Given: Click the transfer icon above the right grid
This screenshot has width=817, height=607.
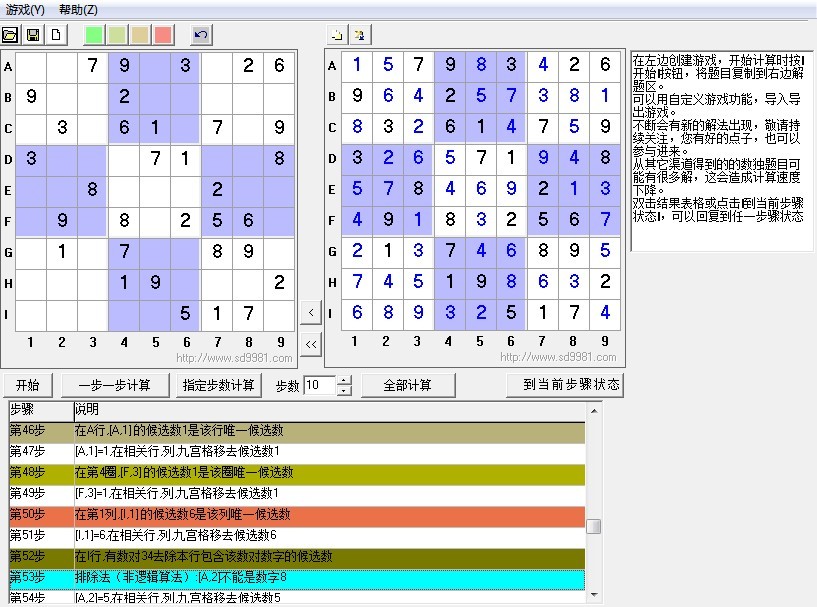Looking at the screenshot, I should [x=360, y=33].
